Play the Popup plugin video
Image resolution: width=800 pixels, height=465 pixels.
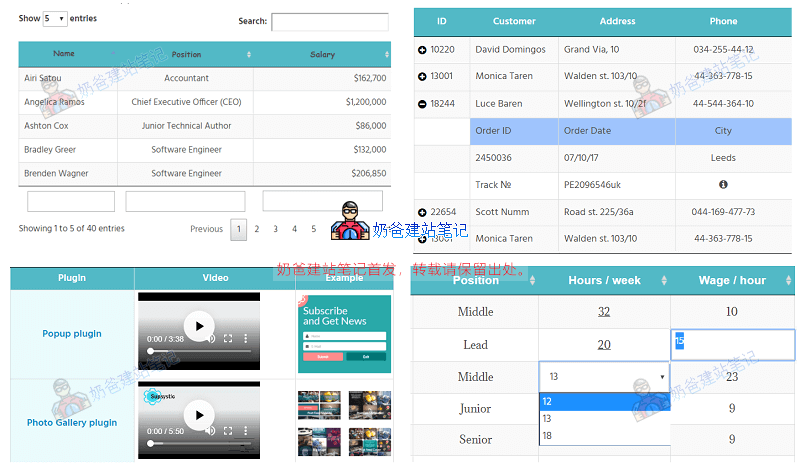(x=199, y=325)
